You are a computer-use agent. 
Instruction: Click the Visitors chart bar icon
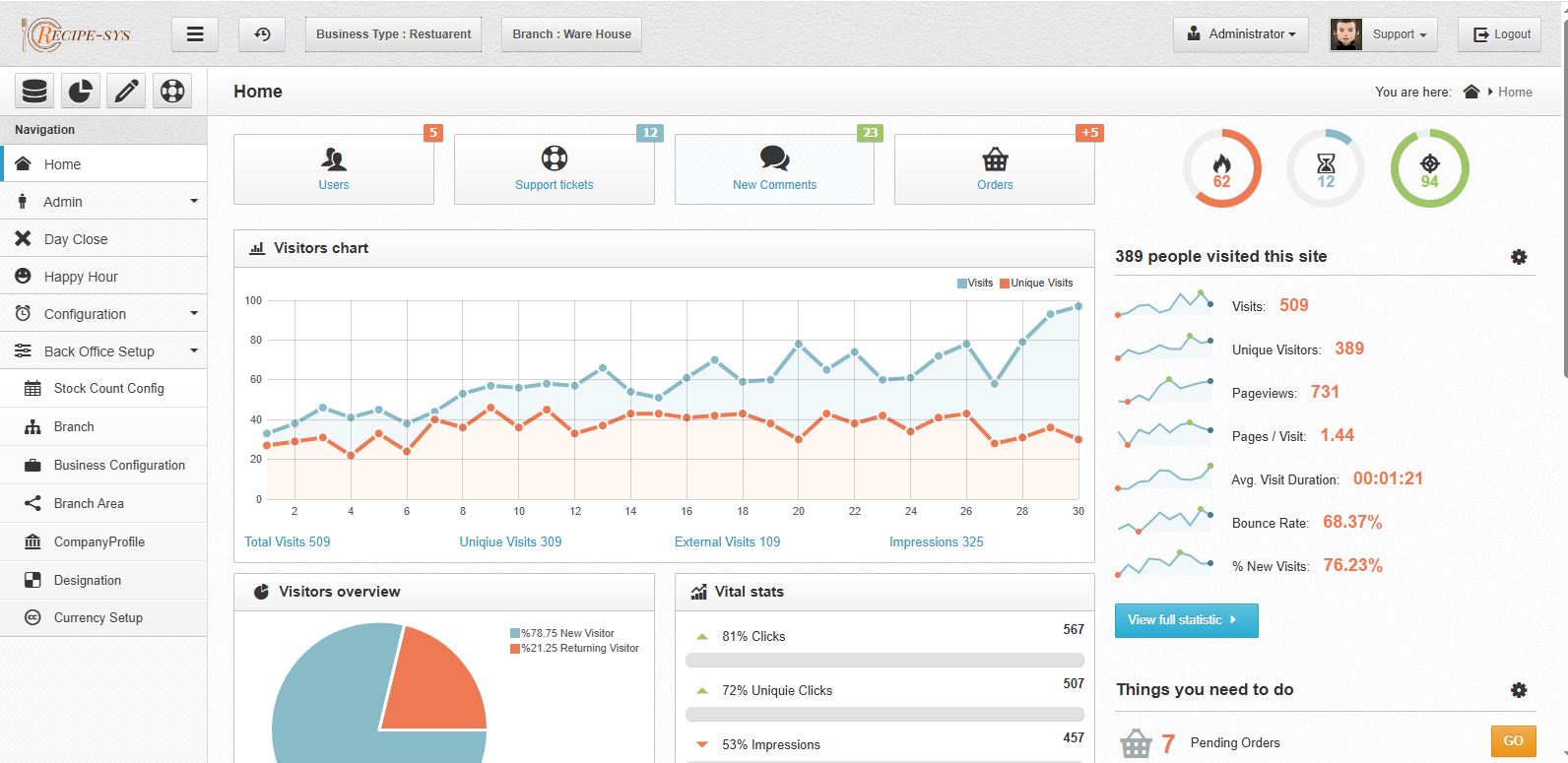click(x=257, y=248)
